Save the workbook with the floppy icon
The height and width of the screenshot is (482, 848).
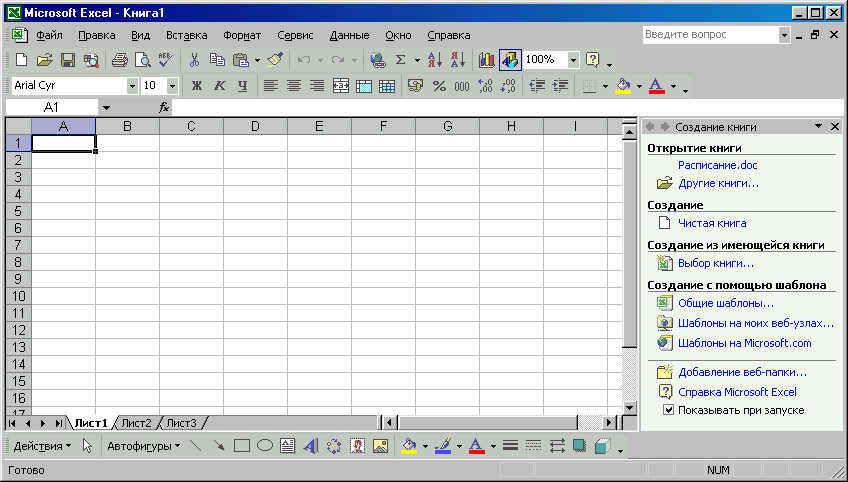coord(68,60)
